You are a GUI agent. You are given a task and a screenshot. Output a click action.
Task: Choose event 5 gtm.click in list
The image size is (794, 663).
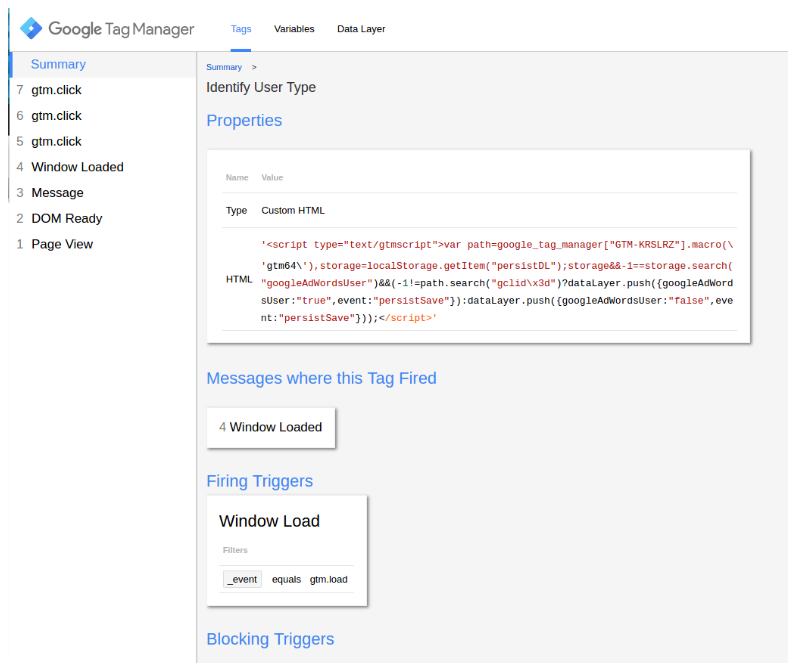(56, 142)
